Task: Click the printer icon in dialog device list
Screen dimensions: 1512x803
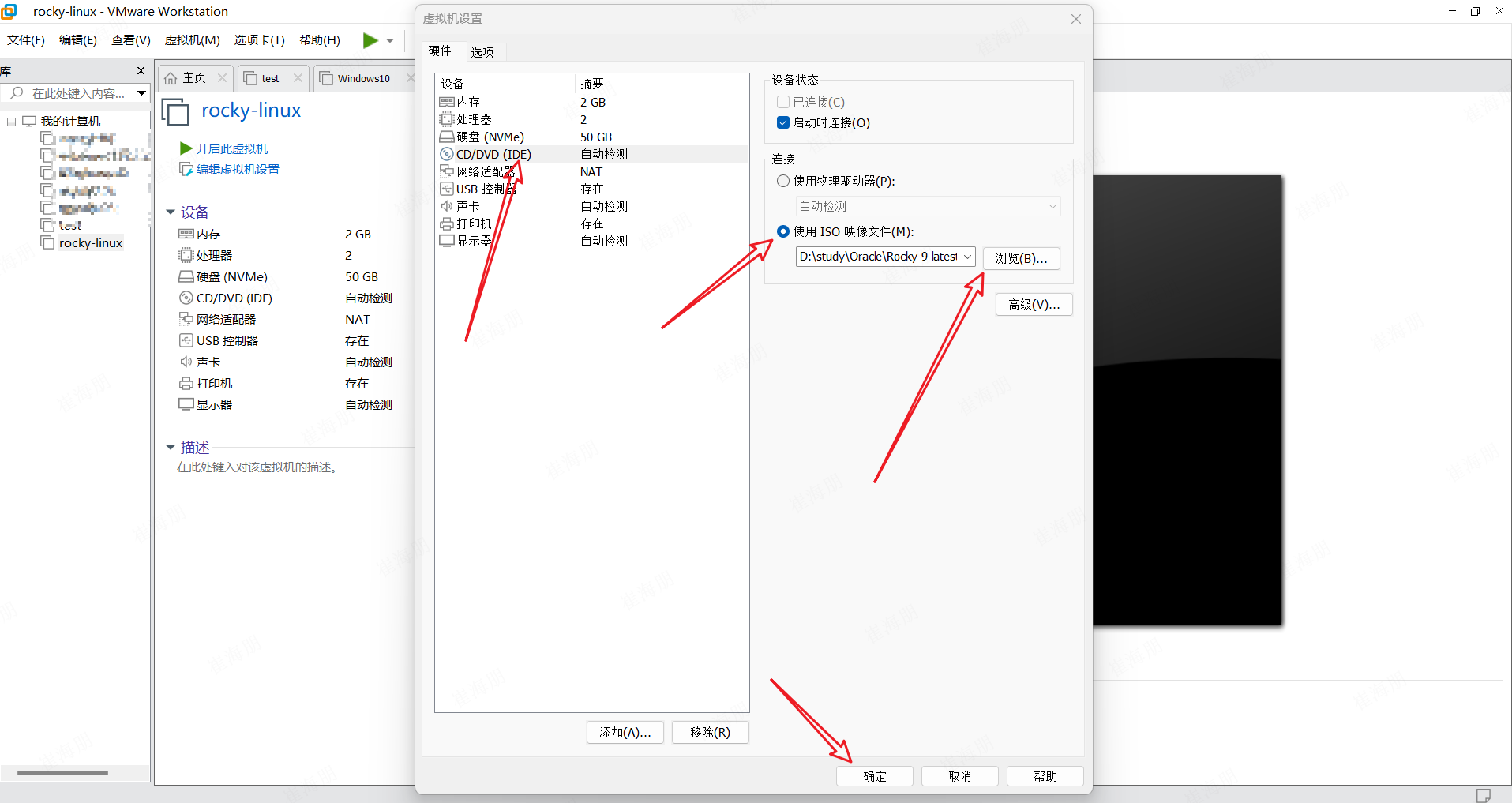Action: (447, 223)
